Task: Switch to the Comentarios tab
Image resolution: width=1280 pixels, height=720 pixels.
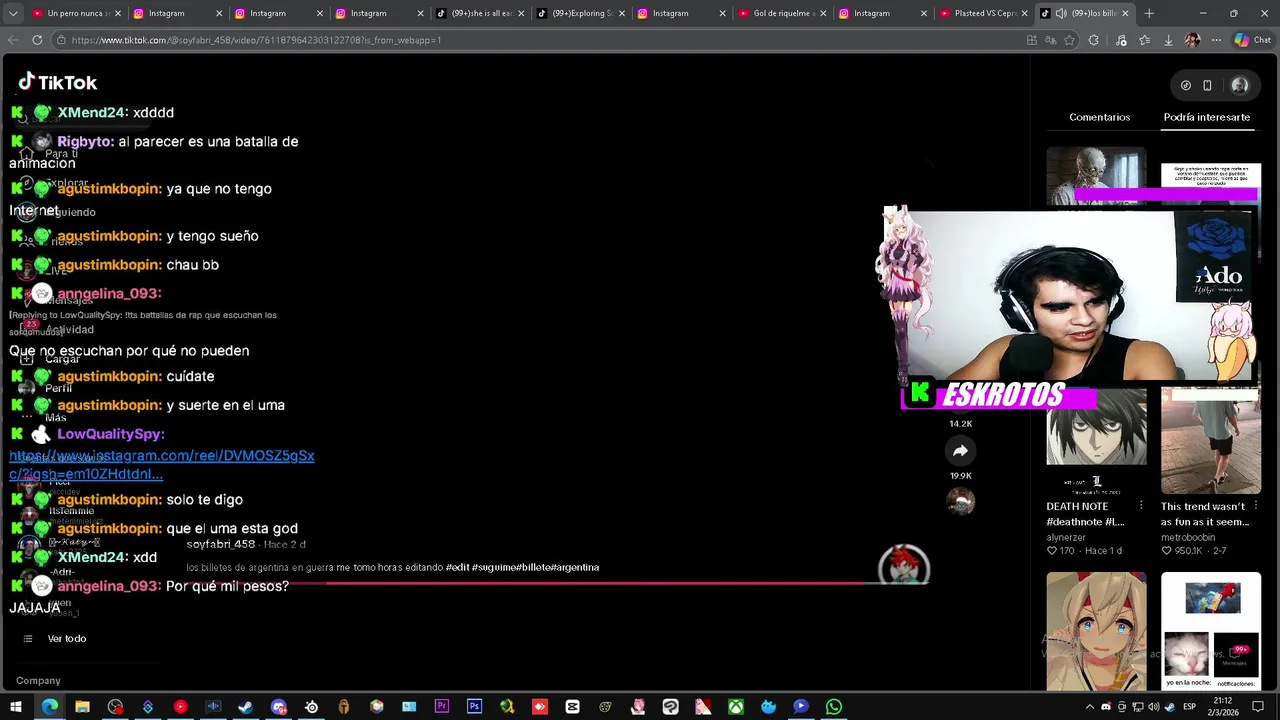Action: pyautogui.click(x=1099, y=117)
